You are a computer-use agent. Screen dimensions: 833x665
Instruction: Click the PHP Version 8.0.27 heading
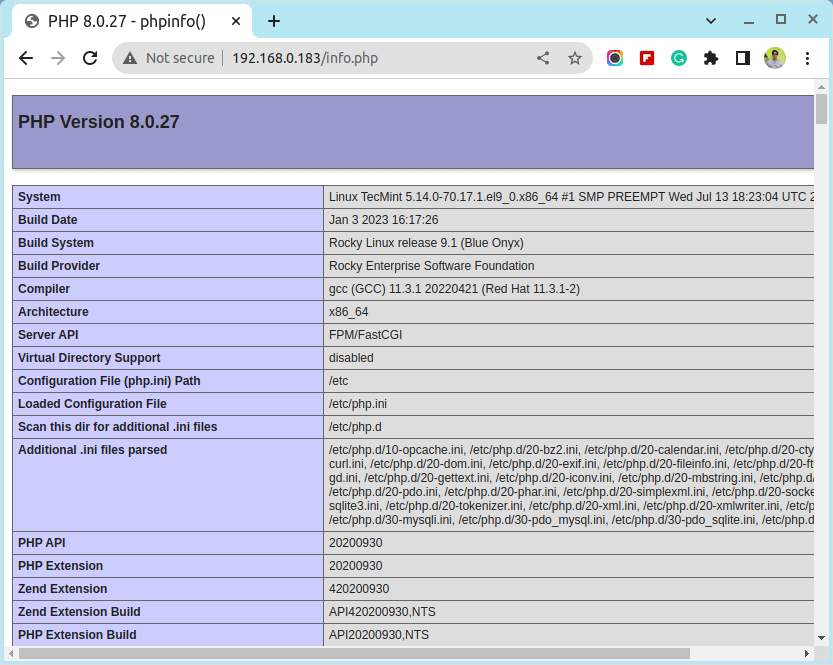99,122
